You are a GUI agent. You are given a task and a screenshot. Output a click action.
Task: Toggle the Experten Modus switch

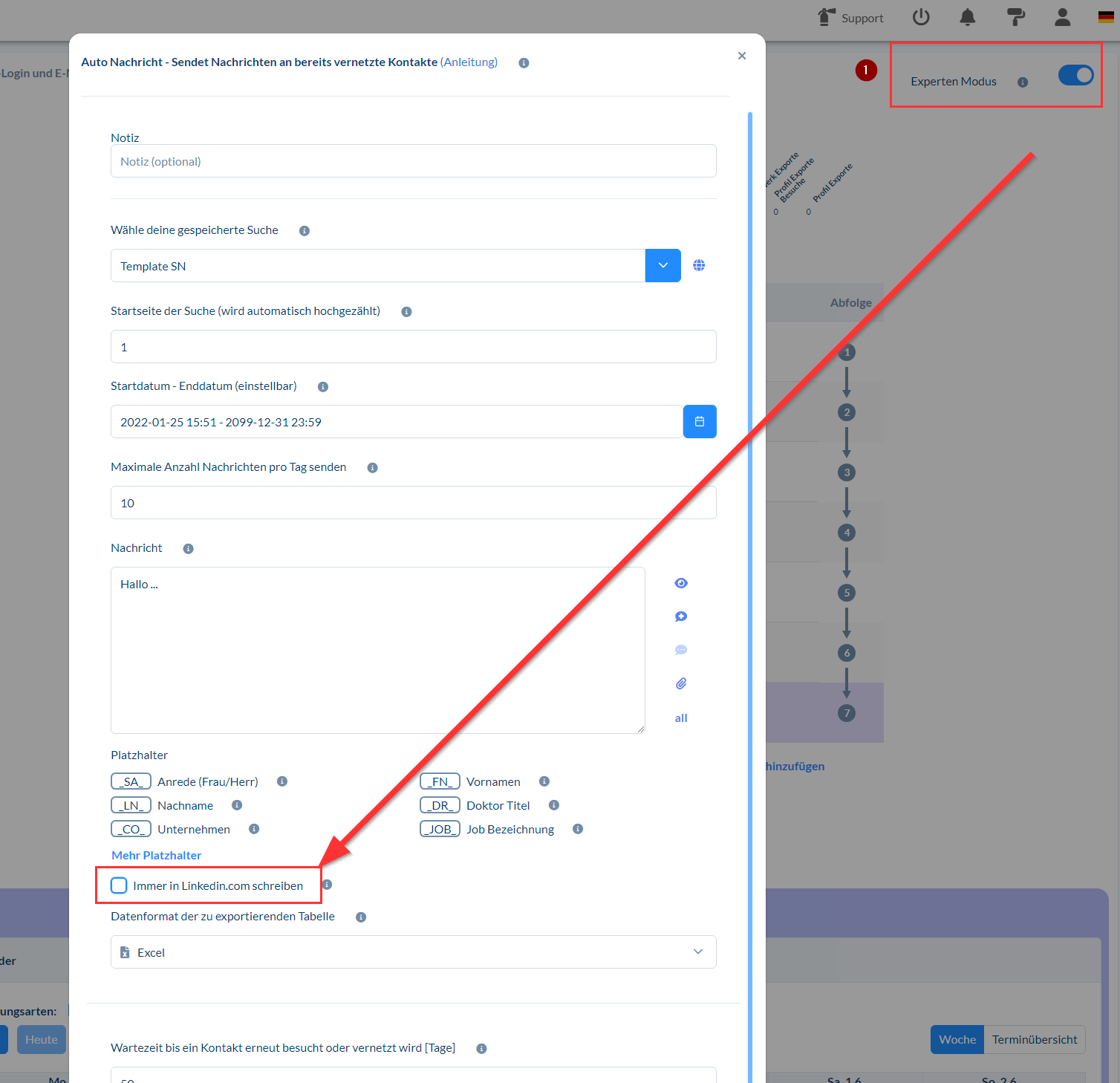coord(1075,75)
